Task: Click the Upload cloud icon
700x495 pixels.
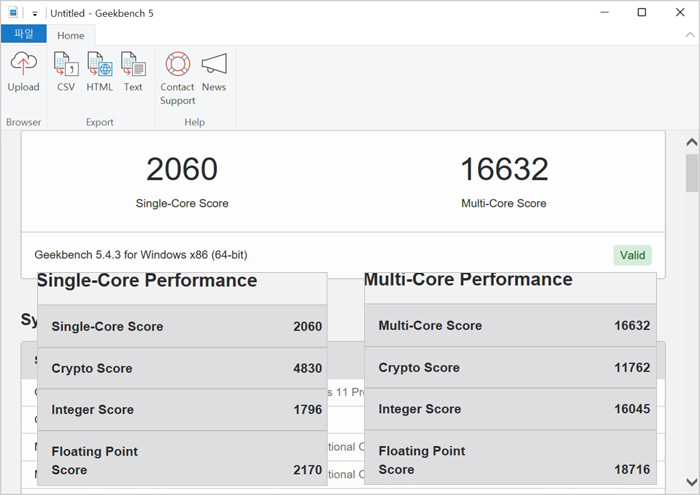Action: (23, 64)
